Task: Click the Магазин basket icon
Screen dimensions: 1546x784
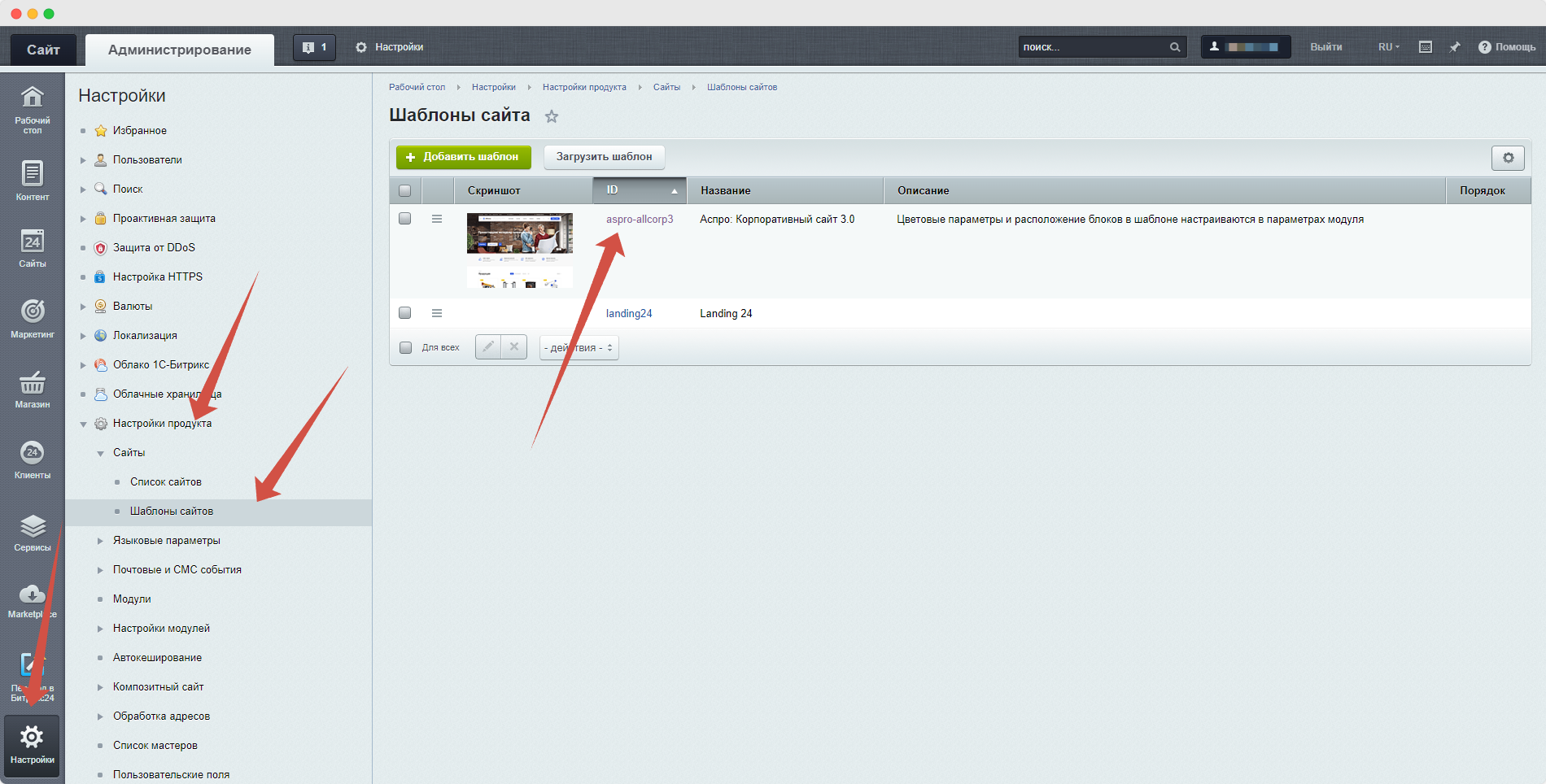Action: pyautogui.click(x=32, y=388)
